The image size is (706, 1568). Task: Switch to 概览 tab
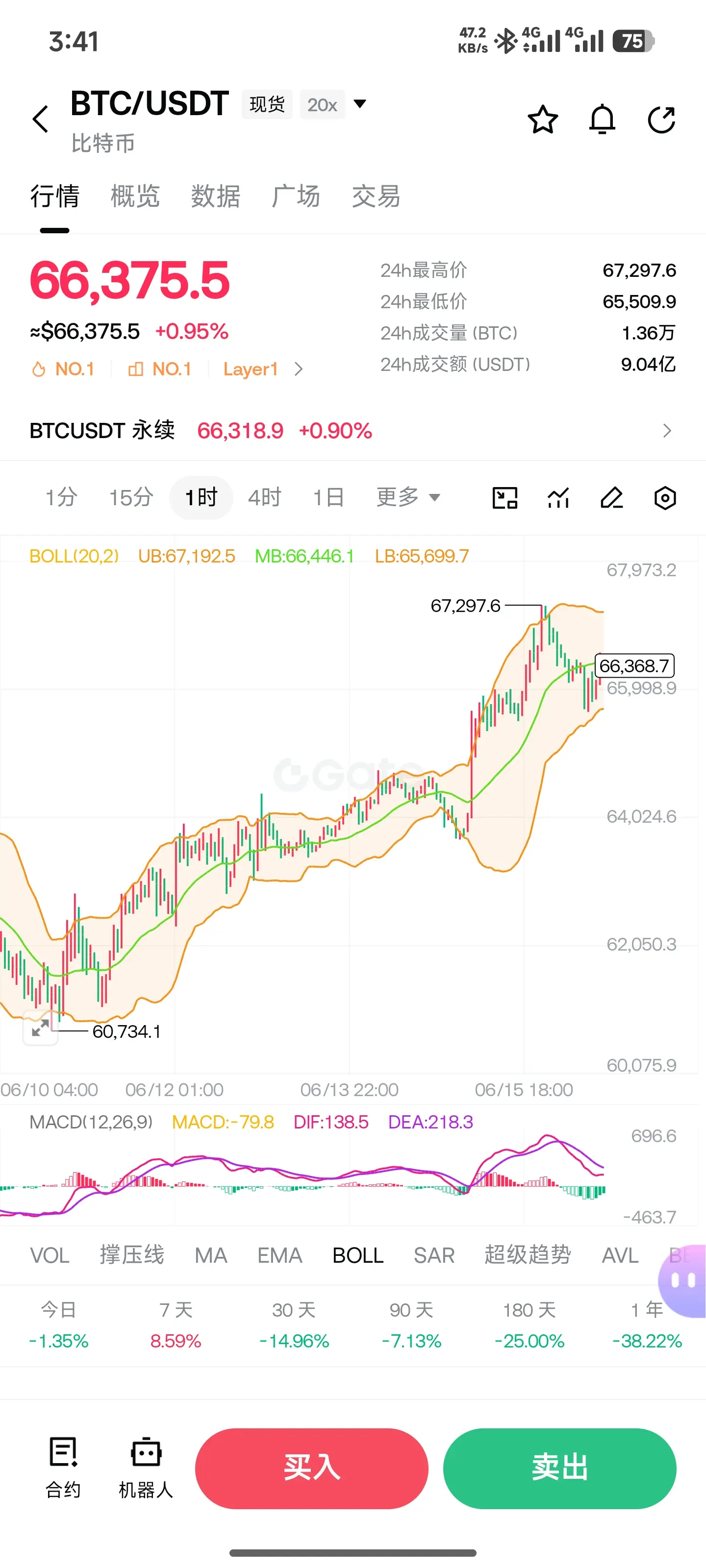pyautogui.click(x=135, y=196)
